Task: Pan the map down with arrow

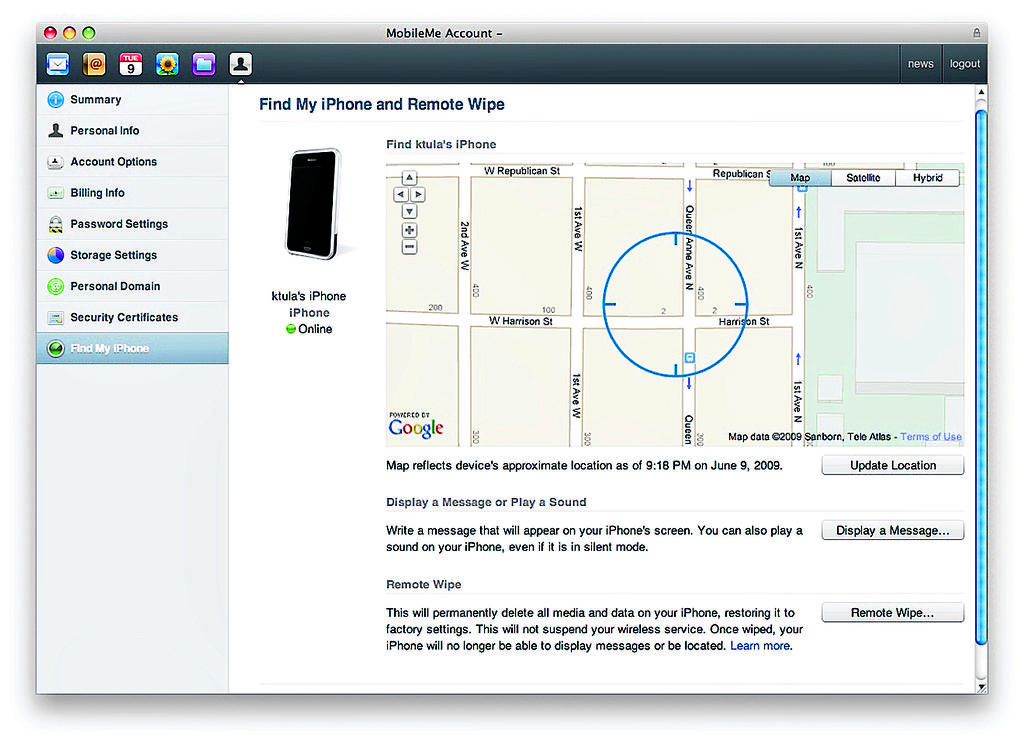Action: 409,212
